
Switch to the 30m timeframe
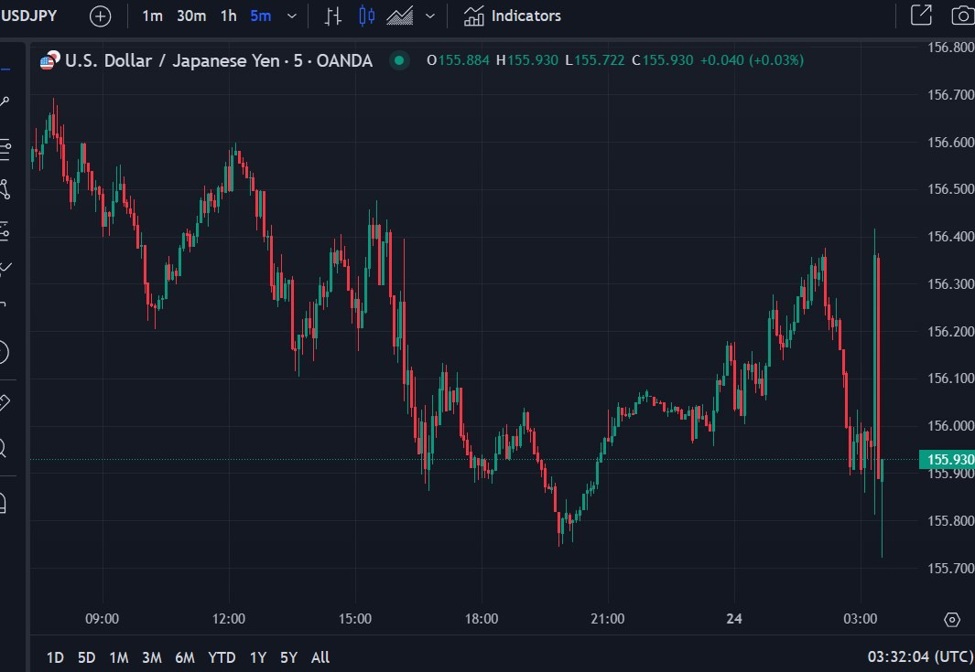tap(191, 16)
